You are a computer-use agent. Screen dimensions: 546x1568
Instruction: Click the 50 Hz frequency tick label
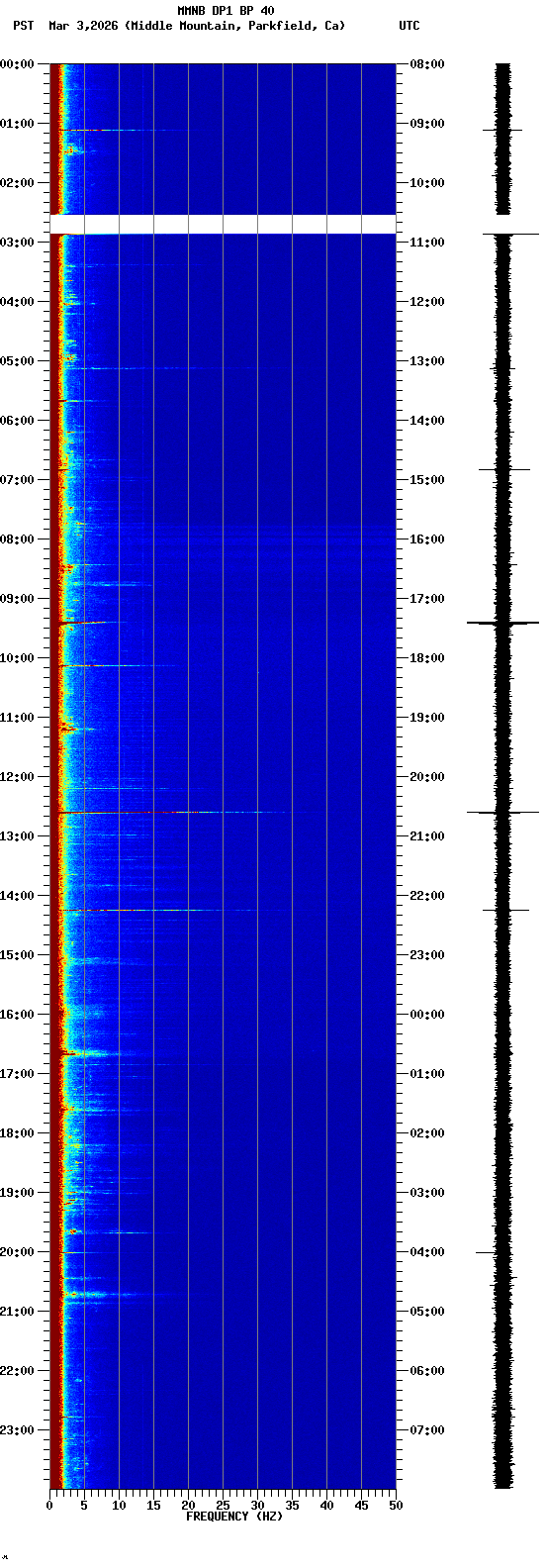click(x=396, y=1506)
